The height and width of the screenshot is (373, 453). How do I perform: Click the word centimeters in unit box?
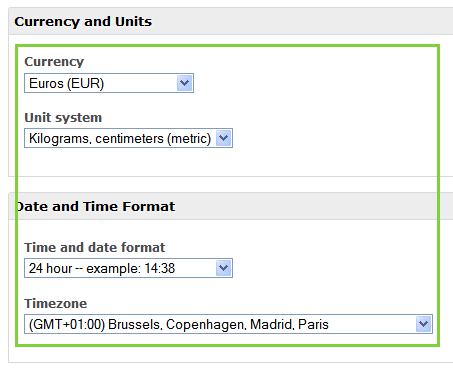pyautogui.click(x=129, y=139)
